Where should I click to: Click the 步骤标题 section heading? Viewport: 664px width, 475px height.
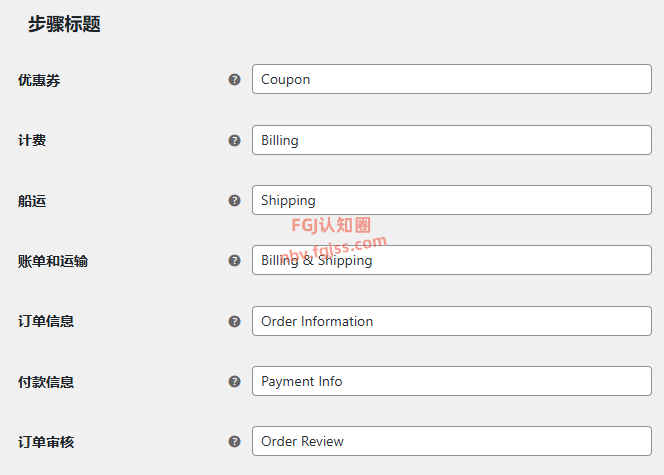click(64, 24)
